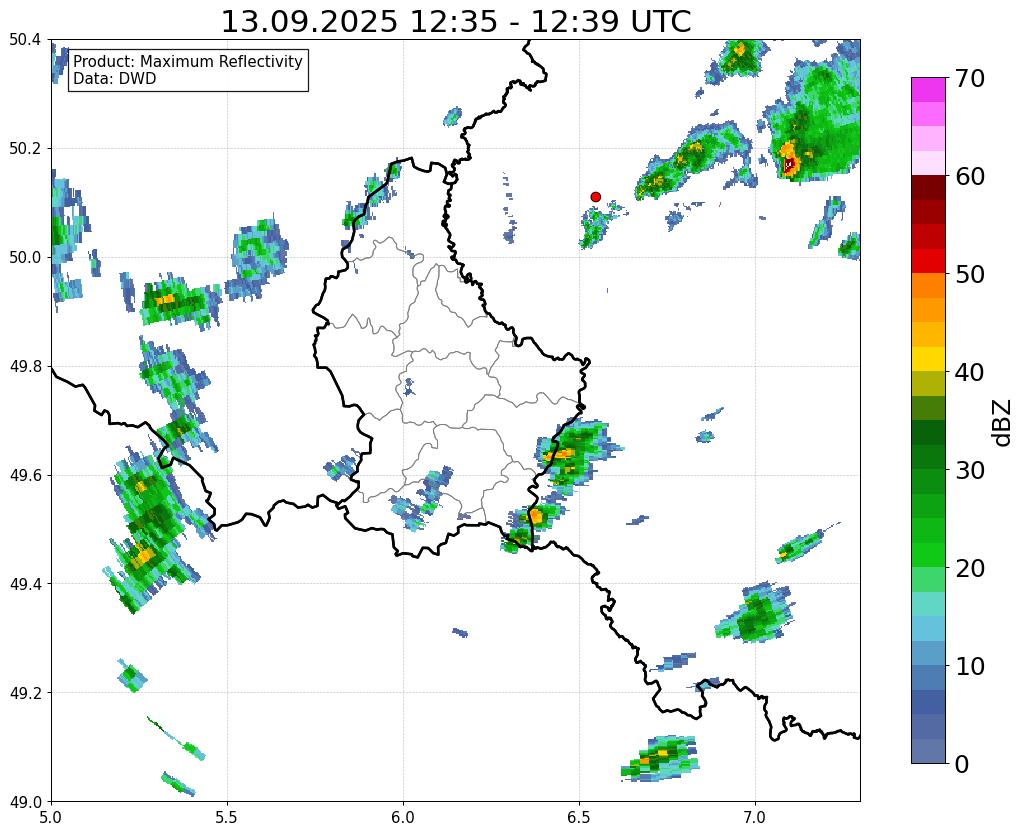Click the 'Data: DWD' label
Image resolution: width=1023 pixels, height=834 pixels.
115,78
